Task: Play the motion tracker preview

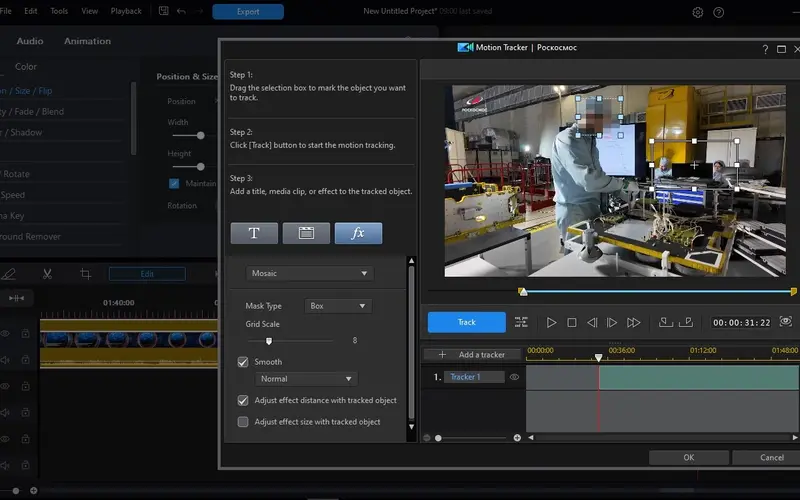Action: (x=551, y=323)
